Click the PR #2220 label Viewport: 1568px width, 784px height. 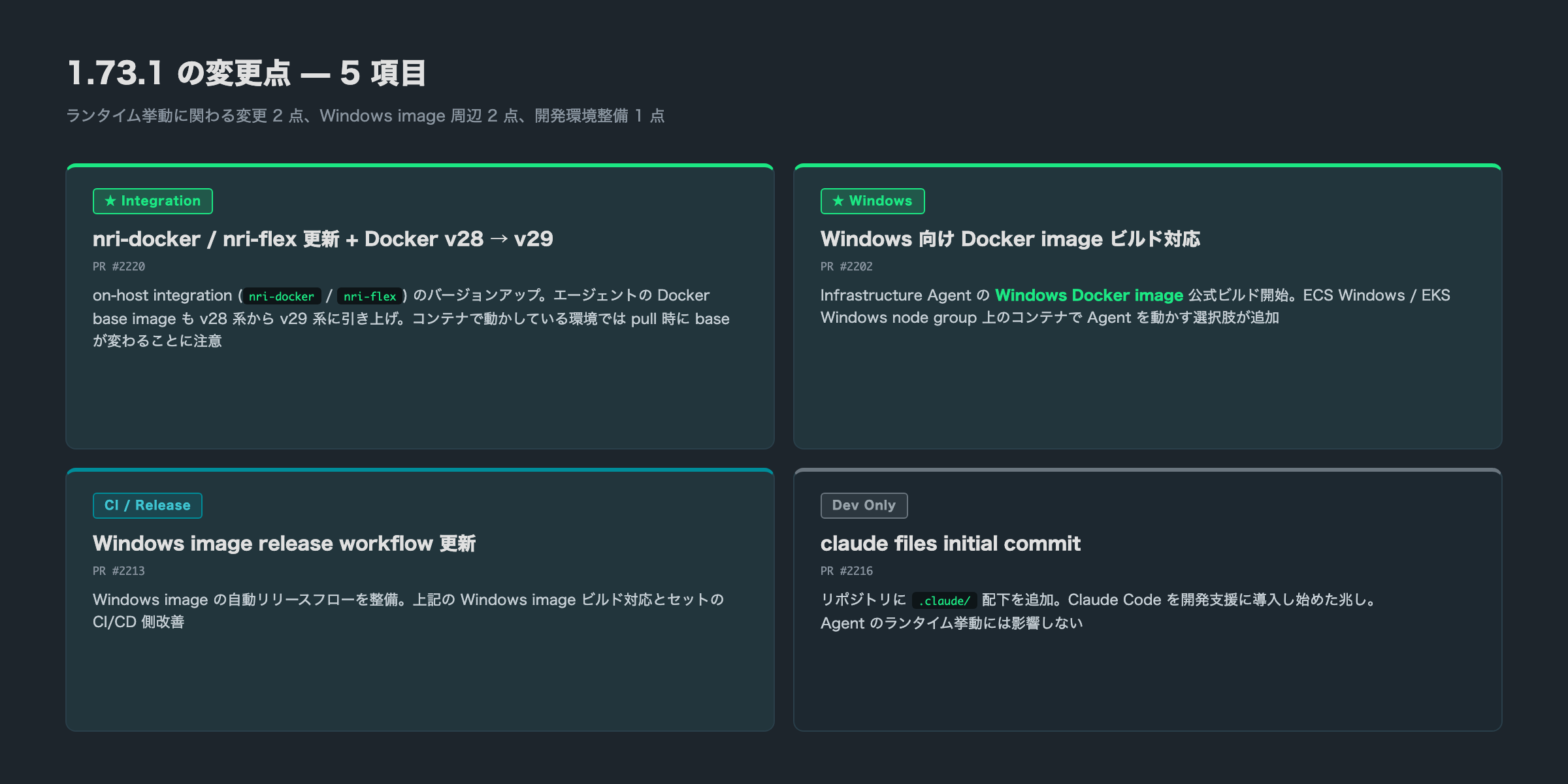119,267
